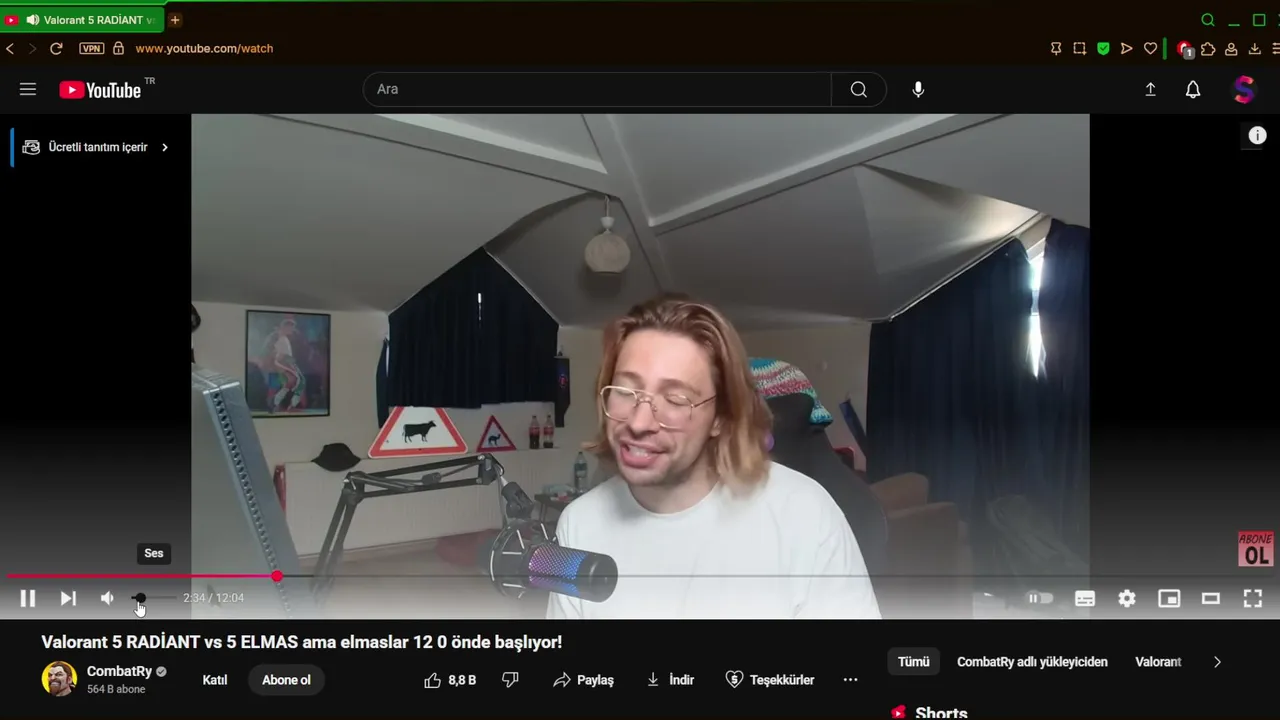Skip to the next video
This screenshot has width=1280, height=720.
[68, 598]
